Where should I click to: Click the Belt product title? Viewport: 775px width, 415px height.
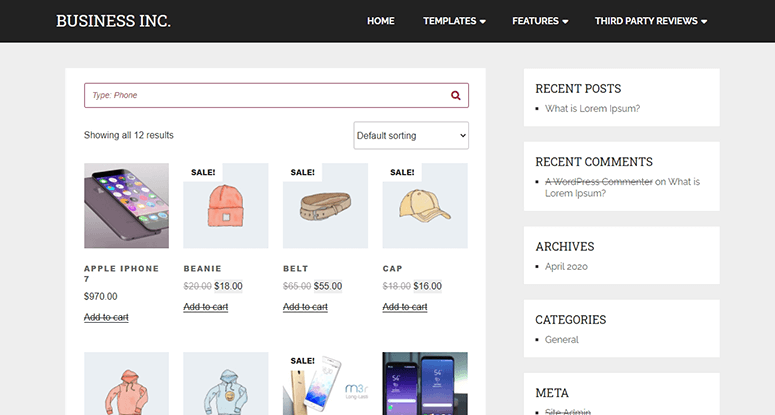pos(296,269)
